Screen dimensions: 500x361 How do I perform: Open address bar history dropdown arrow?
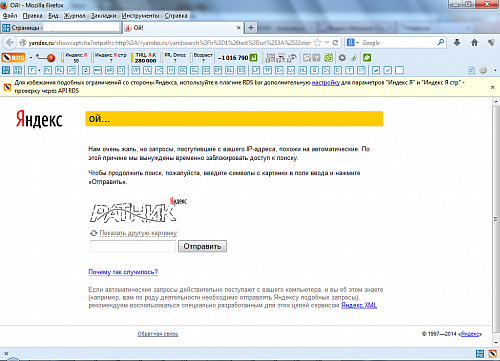click(327, 43)
